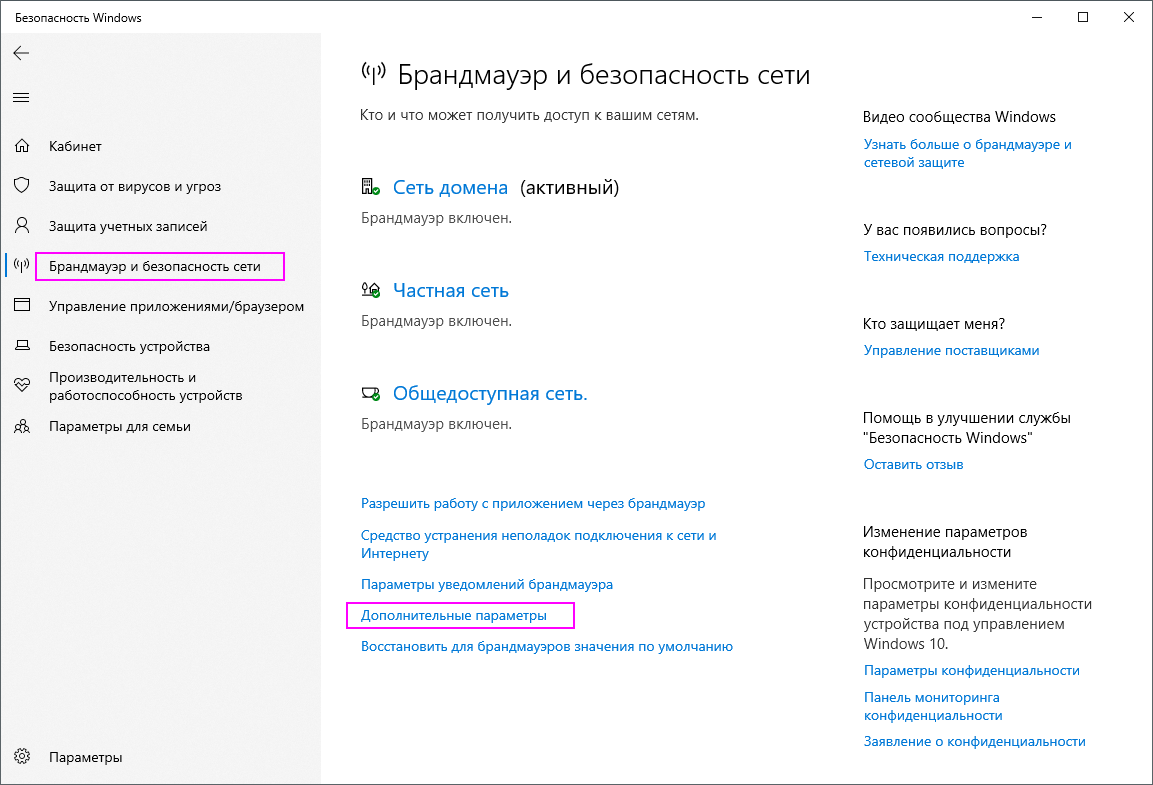1153x785 pixels.
Task: Click the person icon for account protection
Action: 22,225
